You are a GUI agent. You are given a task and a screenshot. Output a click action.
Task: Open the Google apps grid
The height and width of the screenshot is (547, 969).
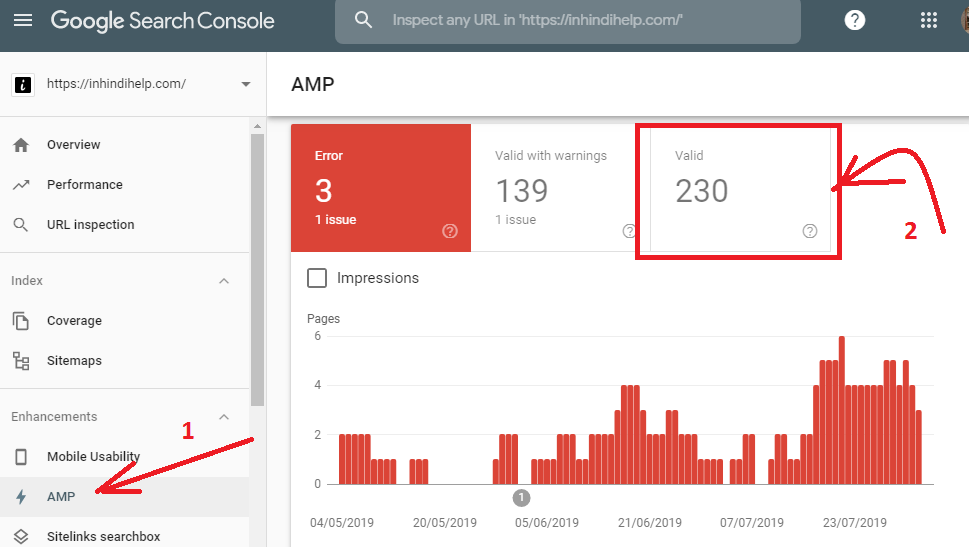(929, 20)
